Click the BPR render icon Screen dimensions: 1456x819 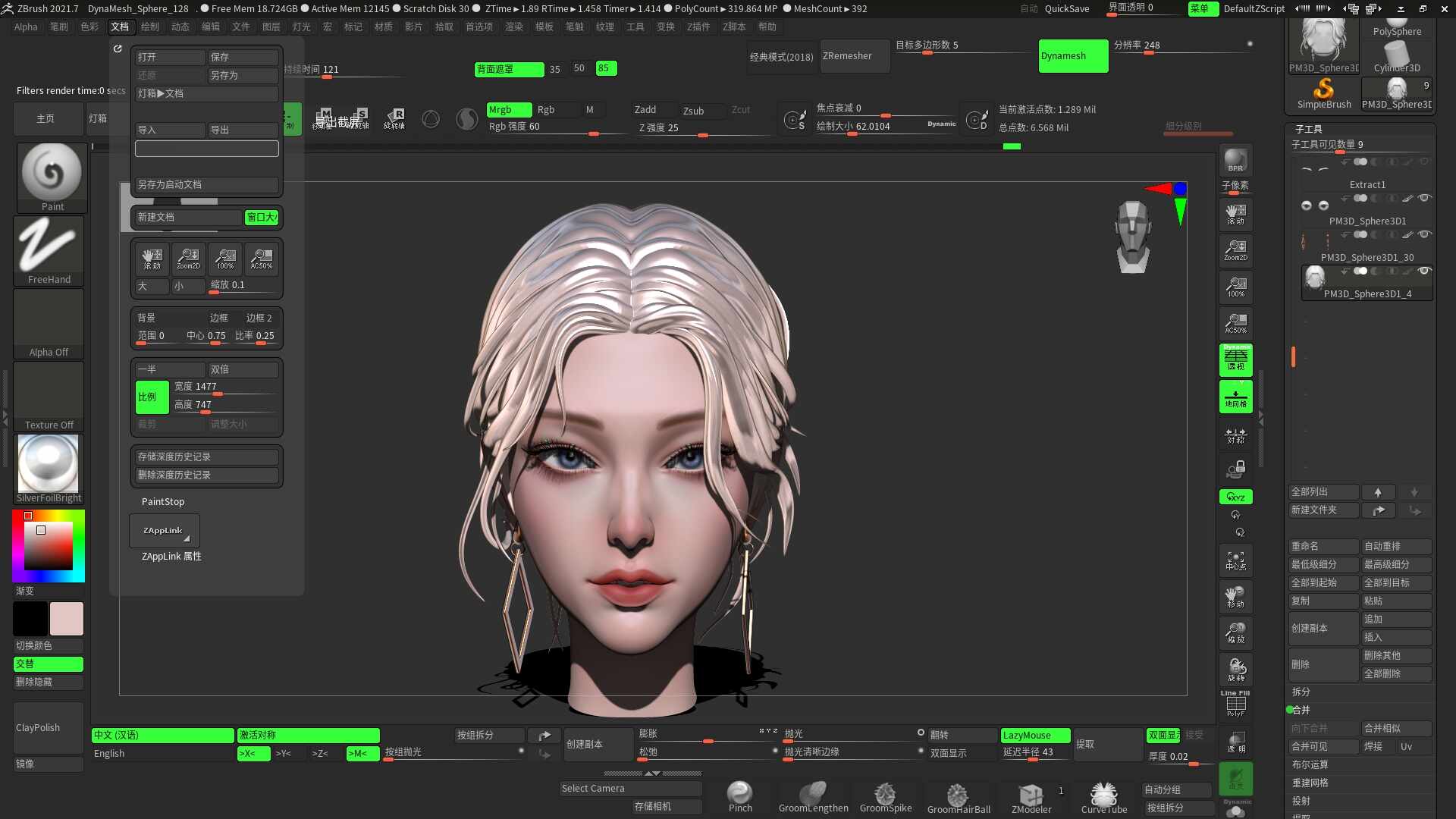(x=1235, y=160)
